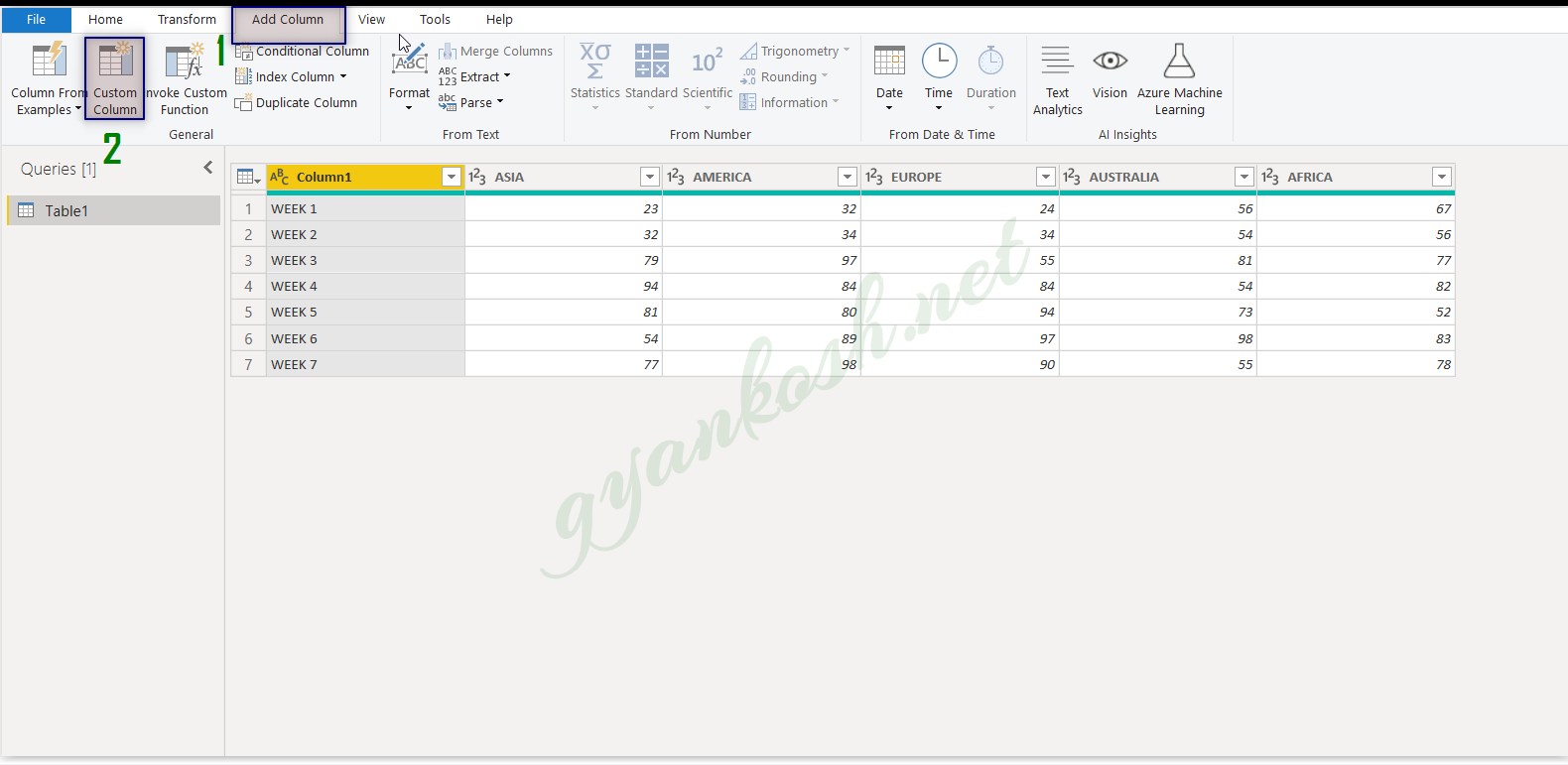
Task: Open Standard arithmetic operations tool
Action: 652,76
